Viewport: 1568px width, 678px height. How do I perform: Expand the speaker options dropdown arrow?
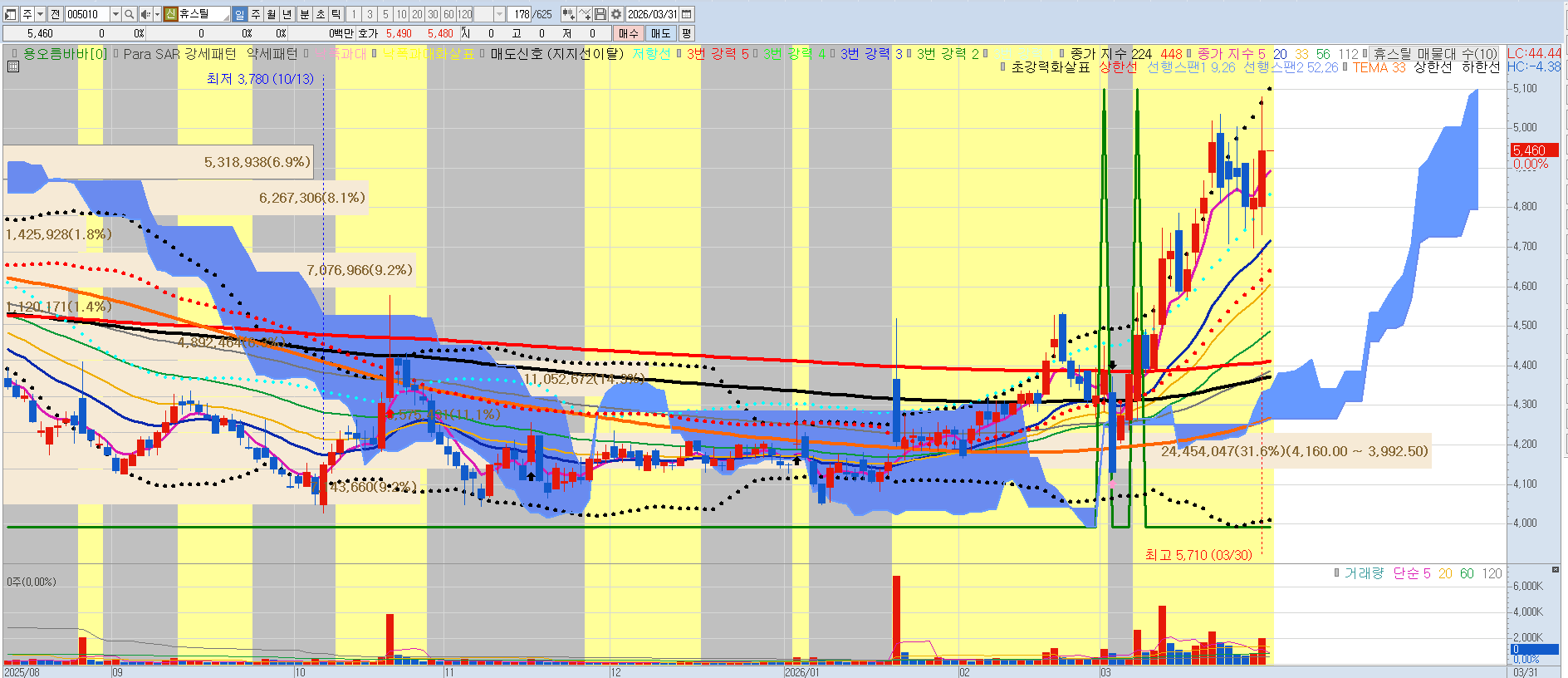click(x=157, y=14)
